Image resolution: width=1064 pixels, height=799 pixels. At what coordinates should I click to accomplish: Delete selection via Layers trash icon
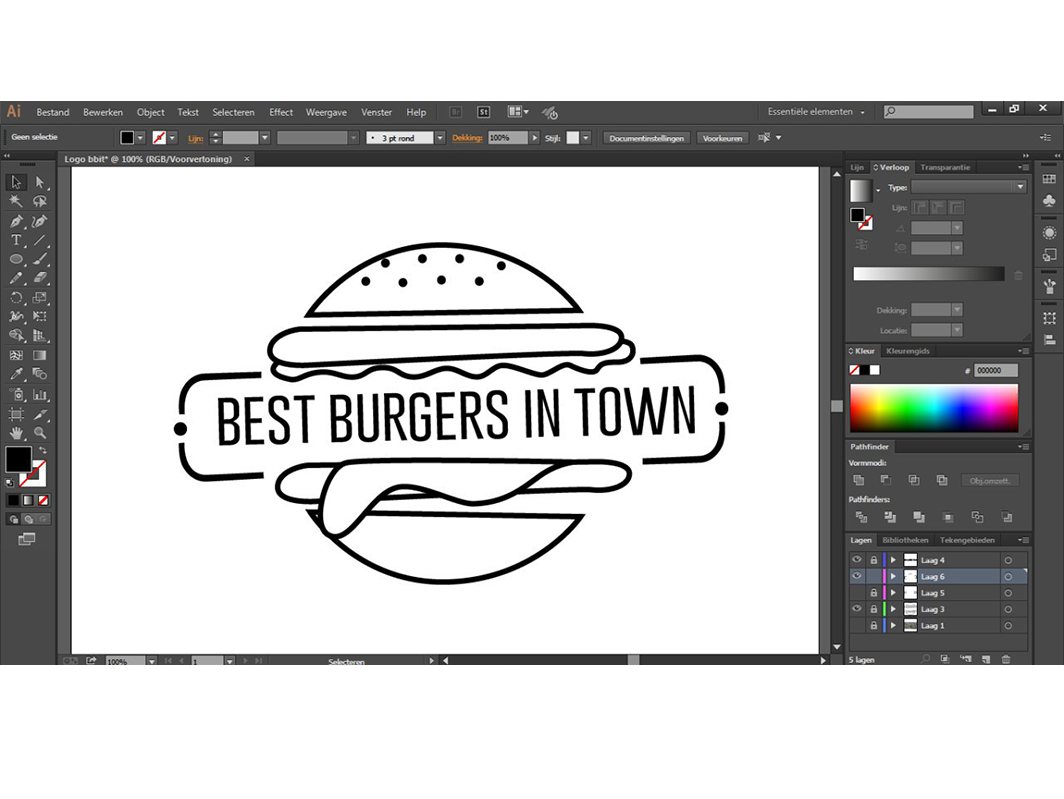(x=1006, y=659)
